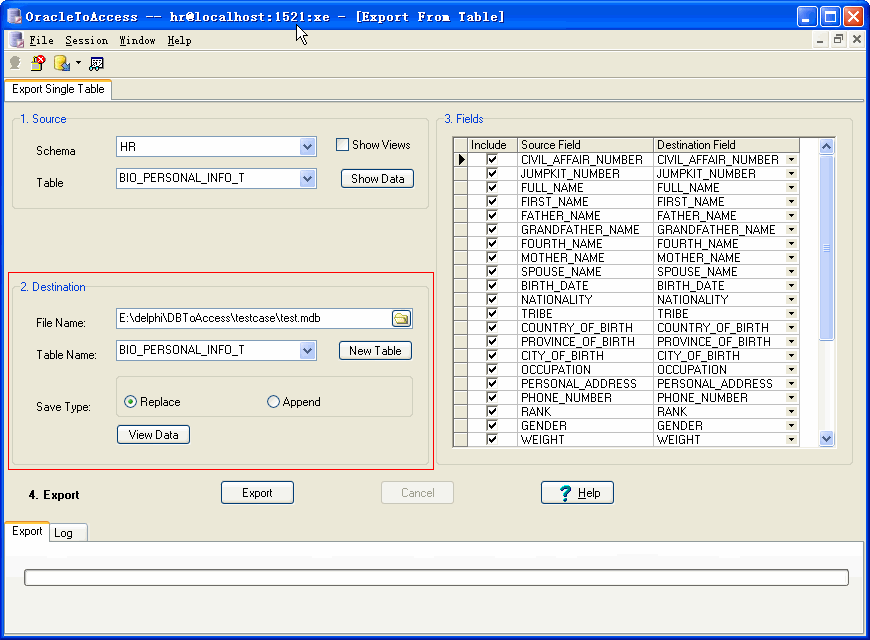Screen dimensions: 870x640
Task: Open destination dropdown for TRIBE row
Action: 792,314
